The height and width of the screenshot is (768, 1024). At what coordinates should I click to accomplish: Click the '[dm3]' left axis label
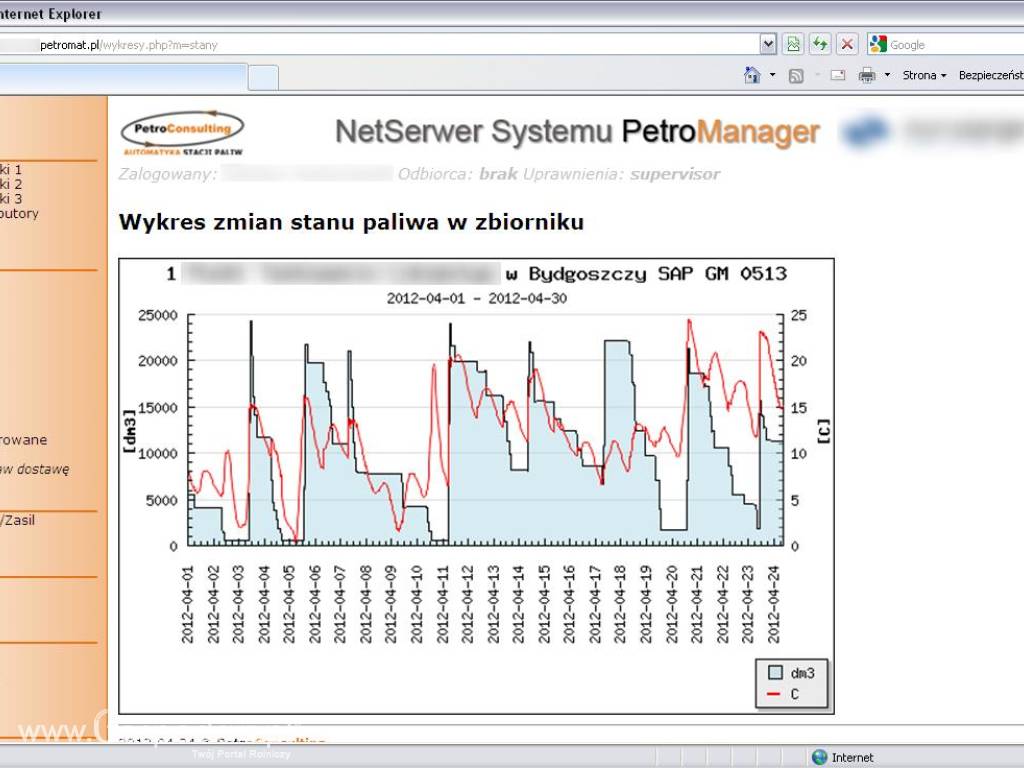(x=129, y=431)
